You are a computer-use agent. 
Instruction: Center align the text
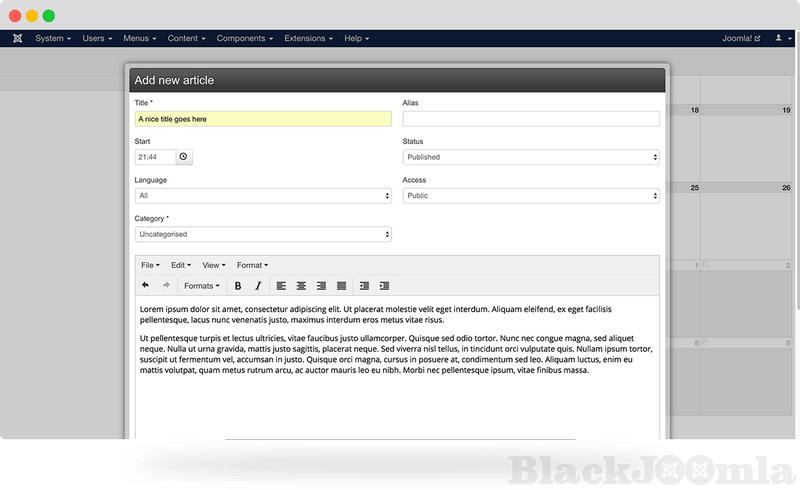[x=301, y=286]
